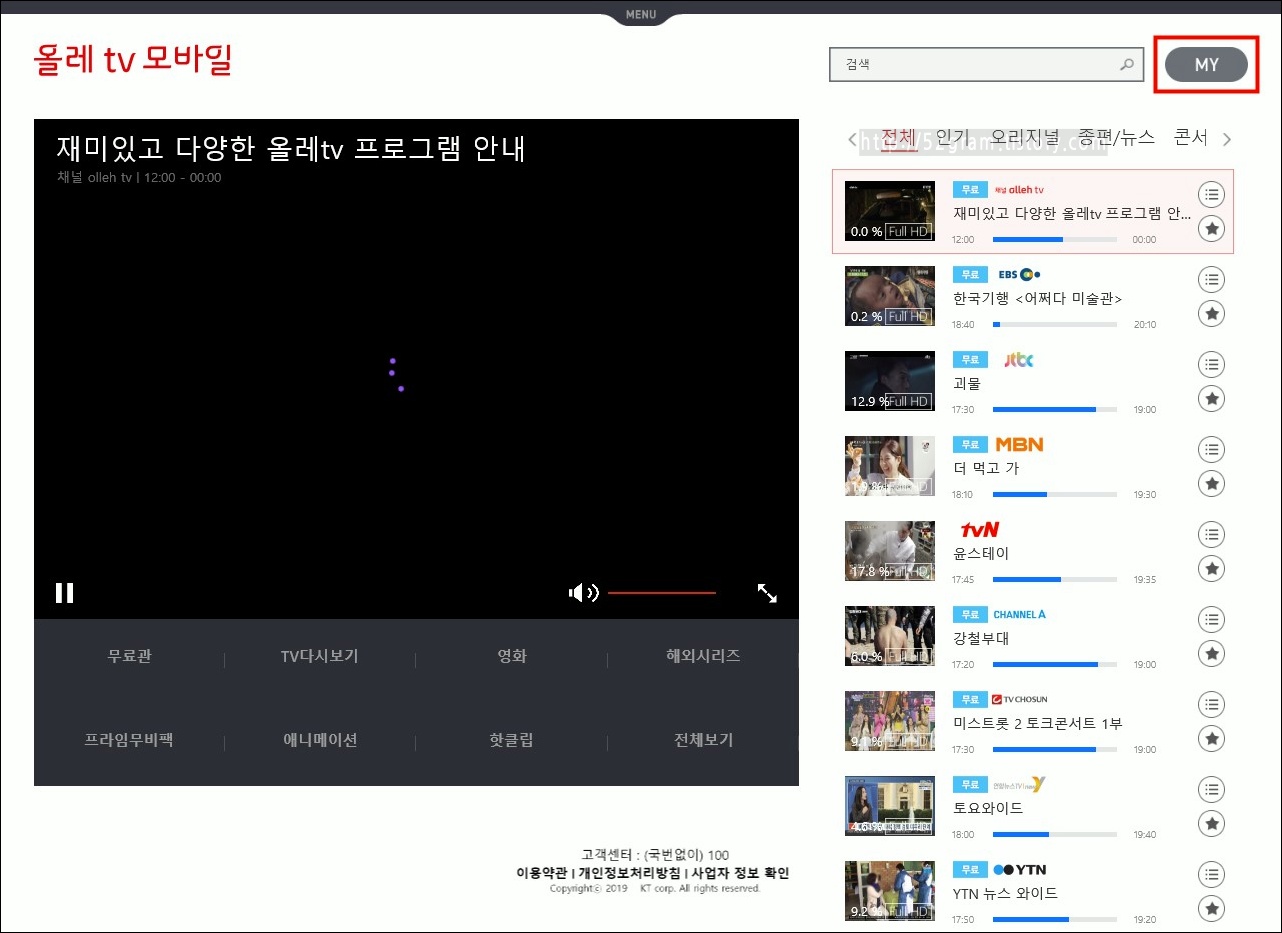This screenshot has height=933, width=1282.
Task: Select the 전체 category tab
Action: click(x=898, y=138)
